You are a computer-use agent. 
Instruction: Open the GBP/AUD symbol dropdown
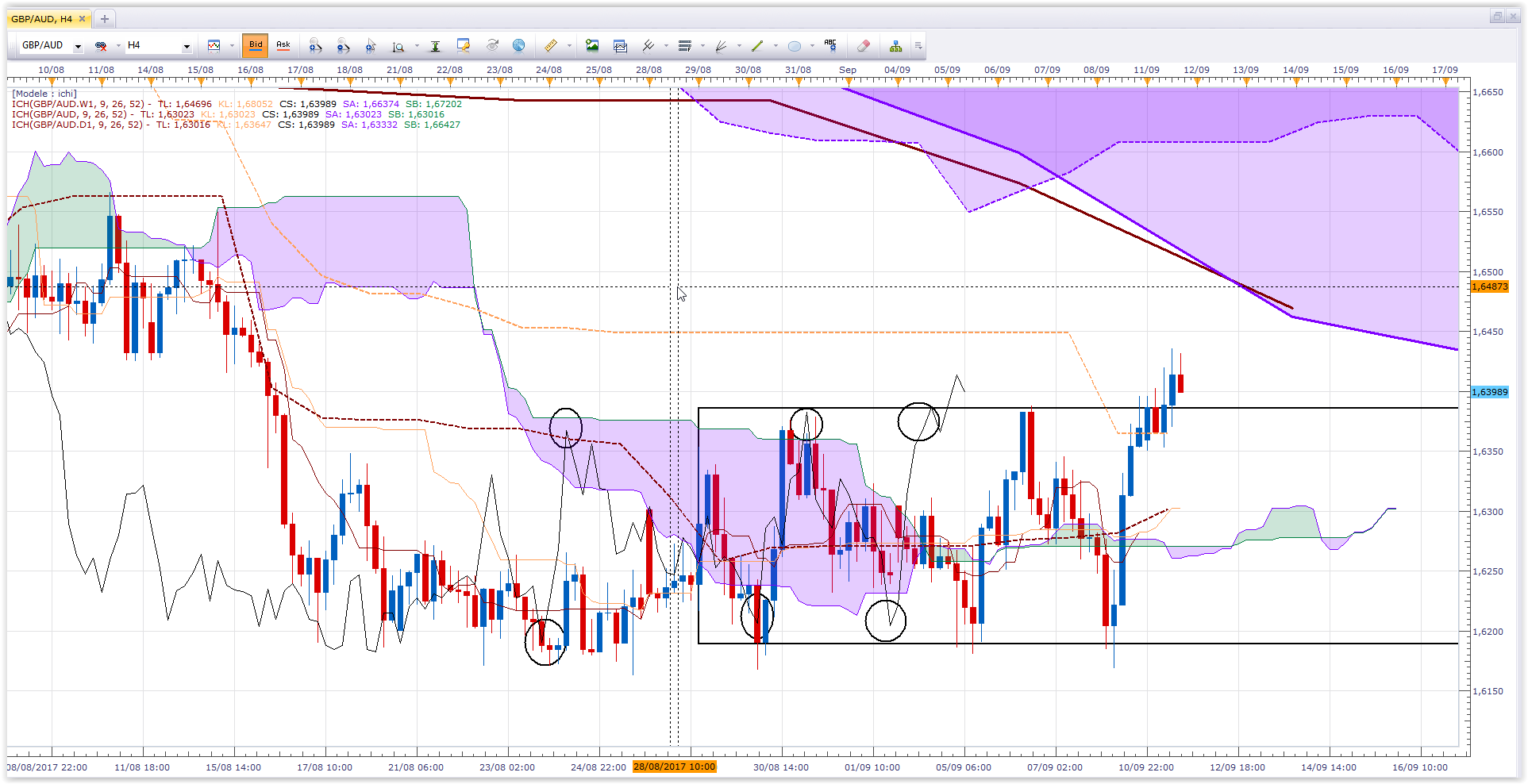coord(78,47)
